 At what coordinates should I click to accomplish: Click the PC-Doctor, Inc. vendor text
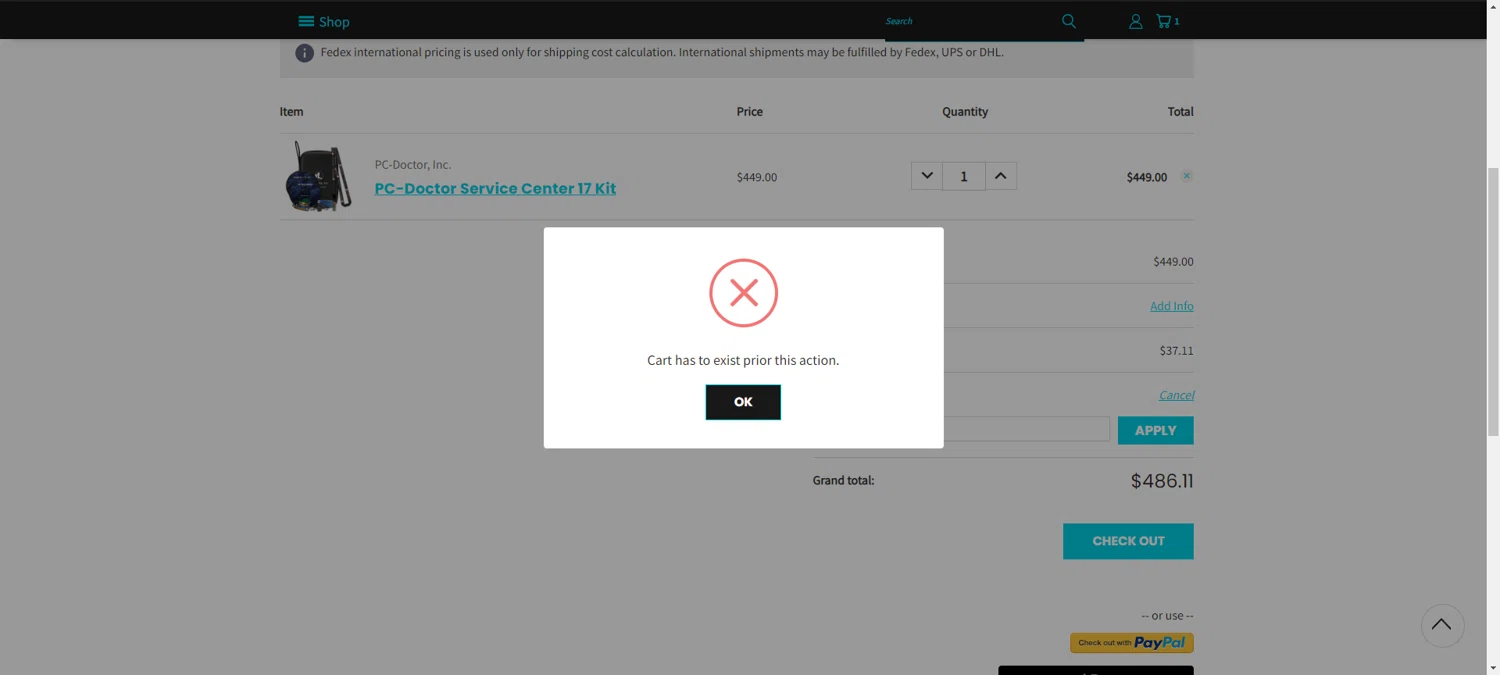[x=413, y=164]
